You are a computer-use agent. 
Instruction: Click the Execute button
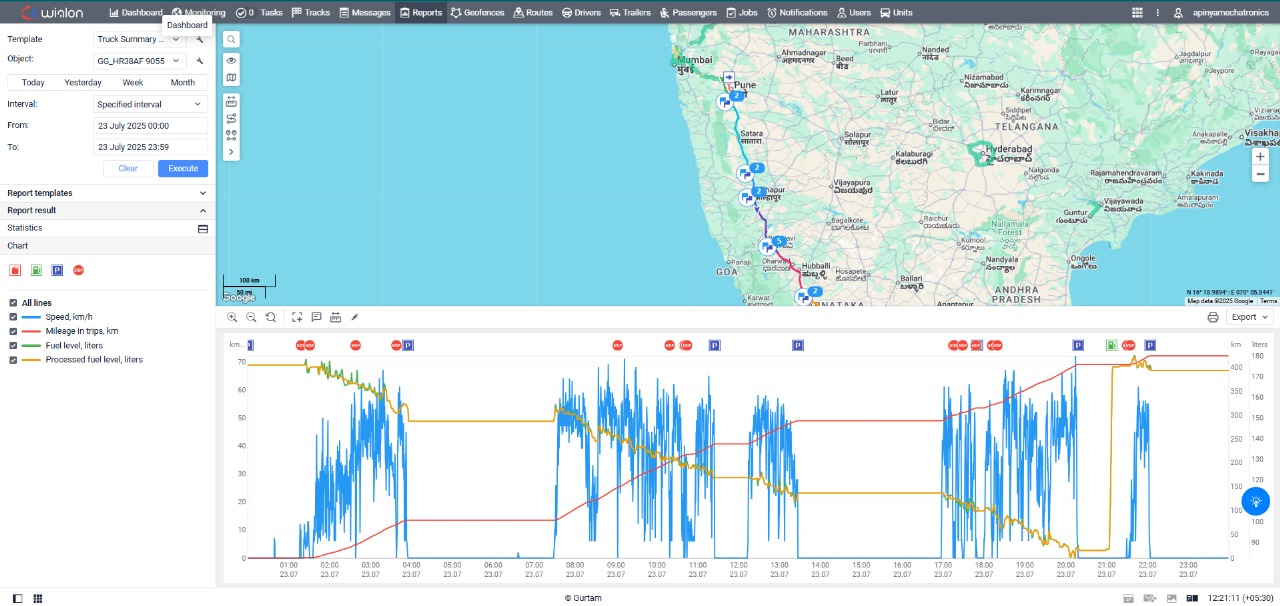pos(183,168)
